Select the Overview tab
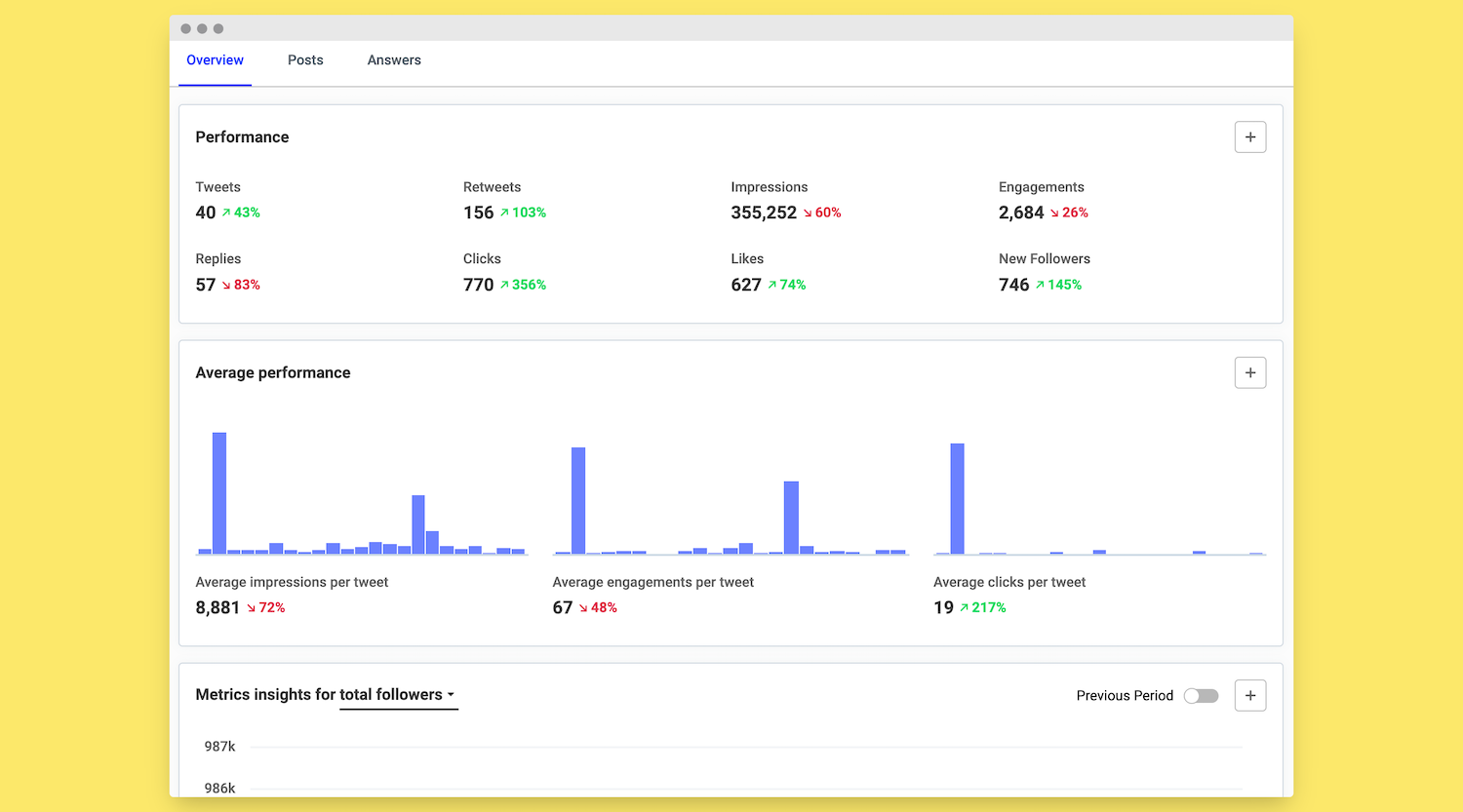Viewport: 1463px width, 812px height. 215,59
